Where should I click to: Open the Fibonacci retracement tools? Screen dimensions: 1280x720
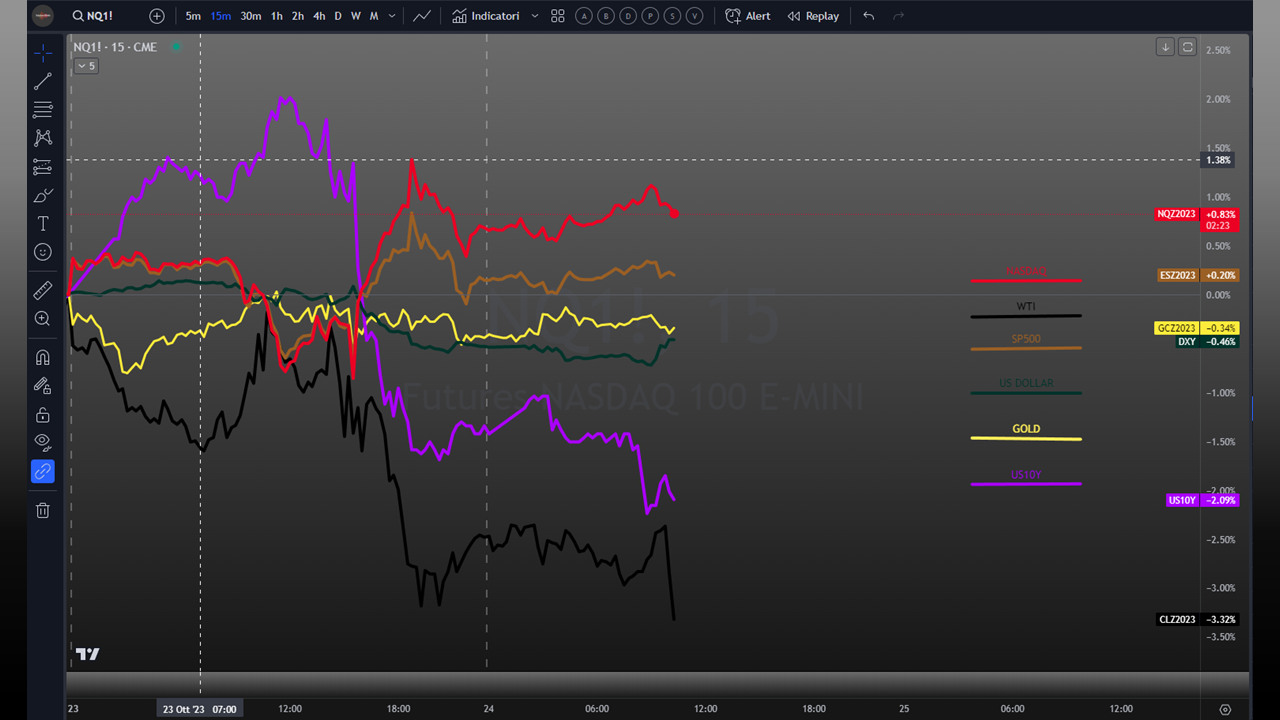click(x=43, y=110)
